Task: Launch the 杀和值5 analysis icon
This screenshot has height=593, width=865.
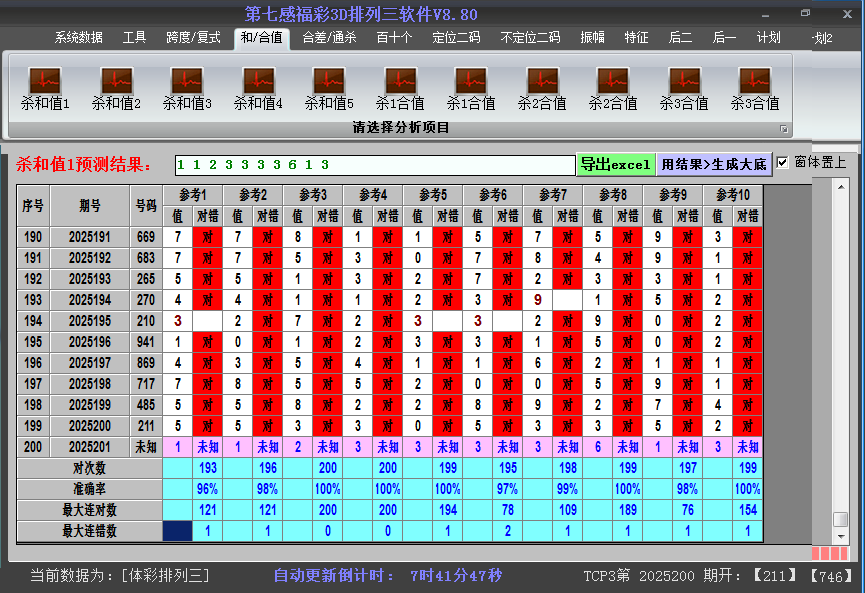Action: (329, 88)
